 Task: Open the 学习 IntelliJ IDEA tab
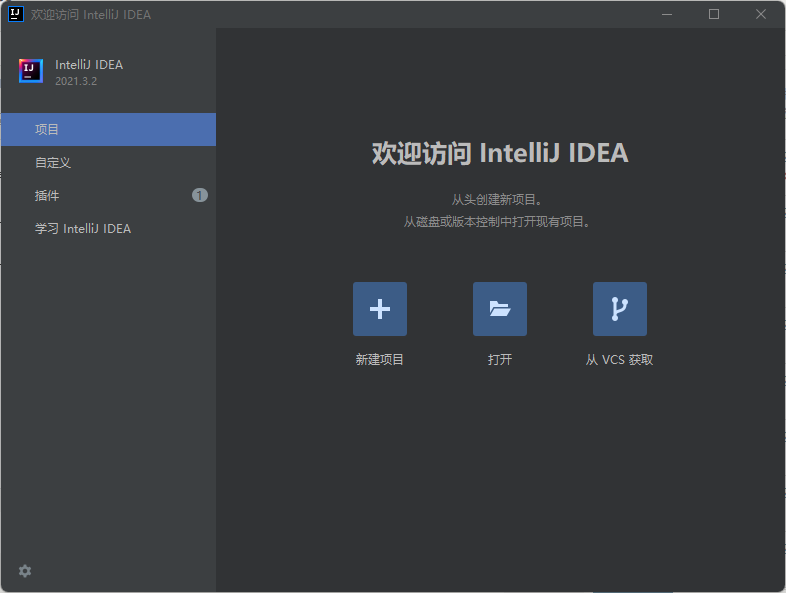tap(108, 229)
